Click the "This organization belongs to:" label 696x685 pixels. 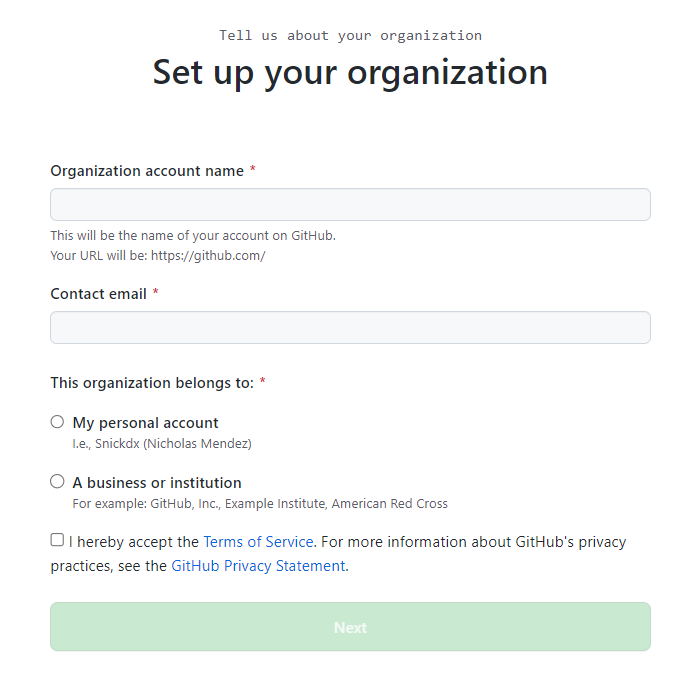pyautogui.click(x=152, y=383)
